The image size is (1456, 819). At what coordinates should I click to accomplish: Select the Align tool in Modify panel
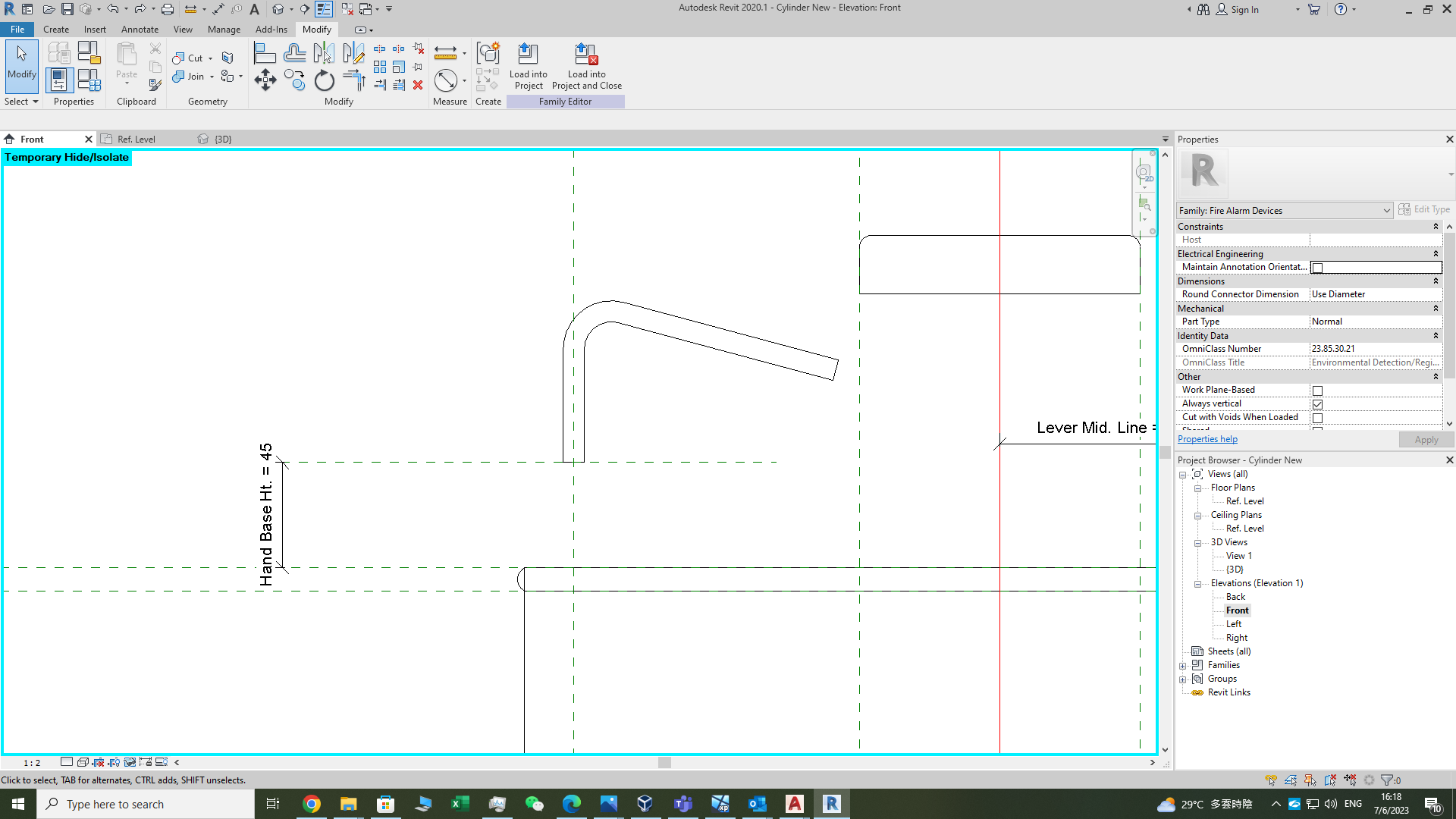265,52
